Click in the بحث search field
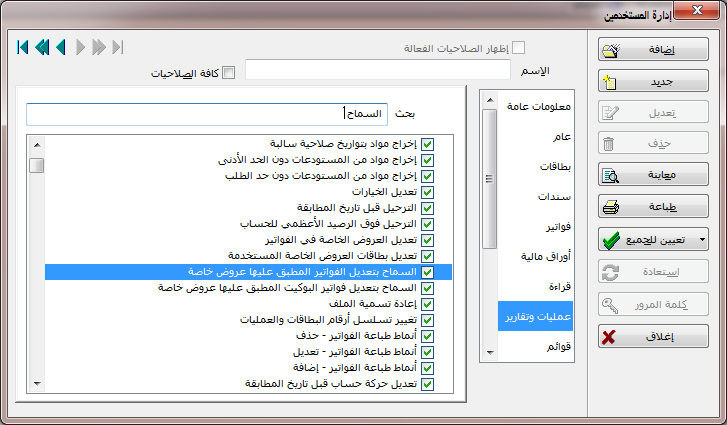Screen dimensions: 727x425 click(206, 114)
